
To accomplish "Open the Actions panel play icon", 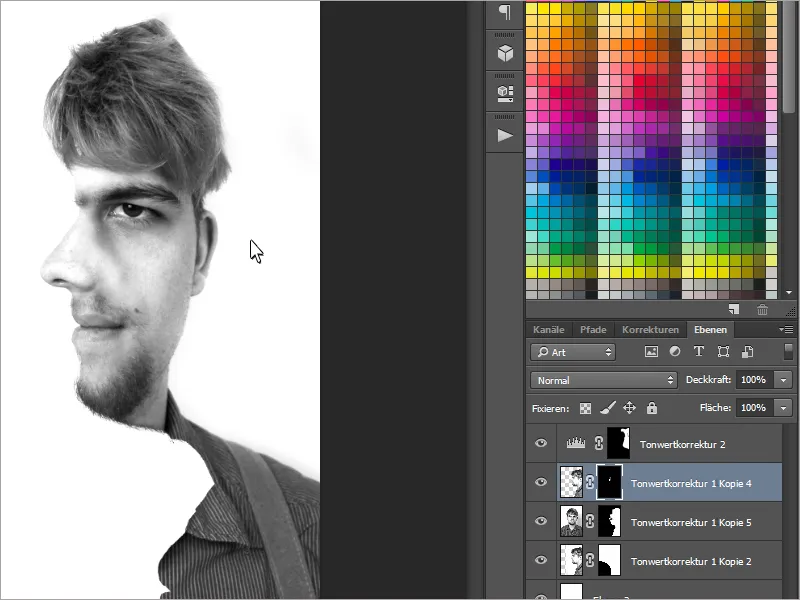I will pos(505,135).
